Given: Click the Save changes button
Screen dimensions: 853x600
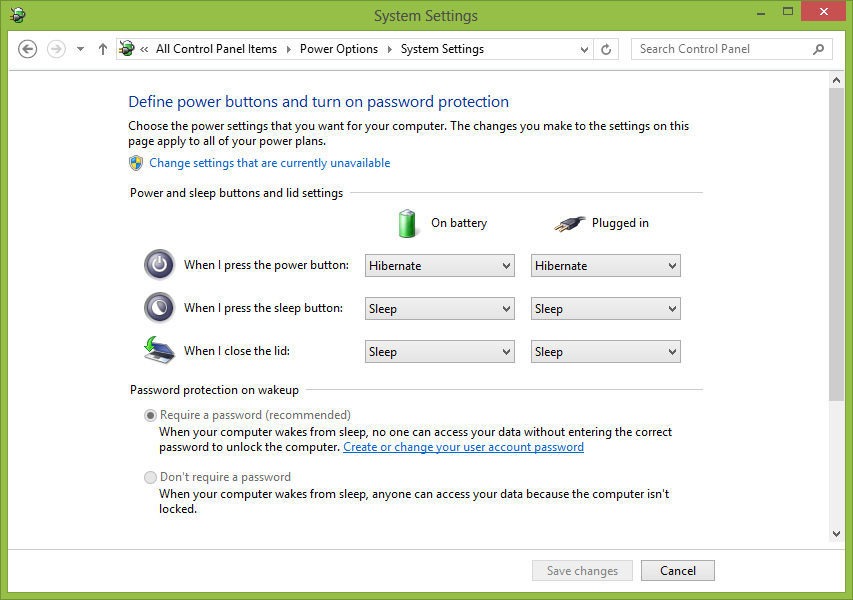Looking at the screenshot, I should [582, 571].
